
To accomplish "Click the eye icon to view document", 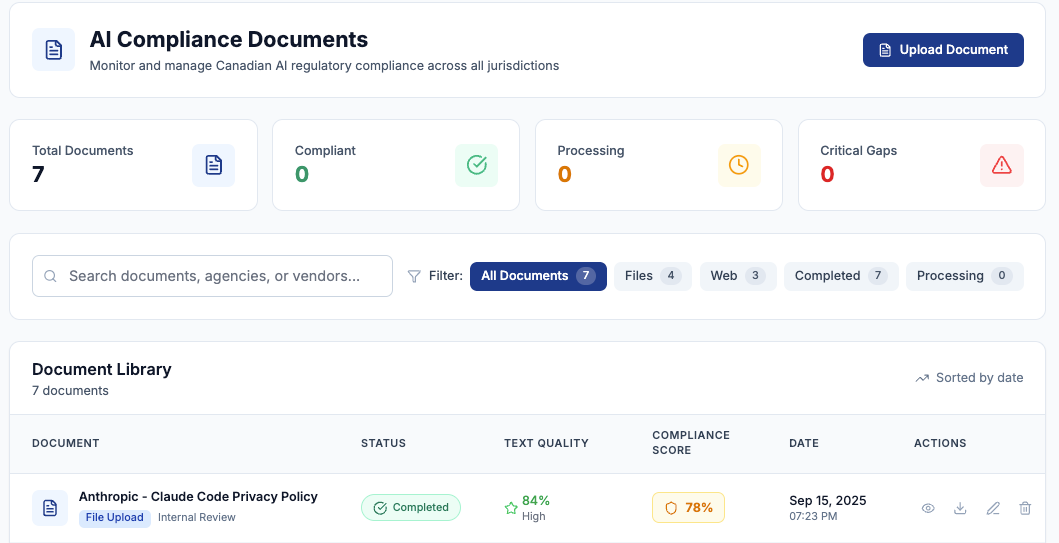I will (928, 508).
